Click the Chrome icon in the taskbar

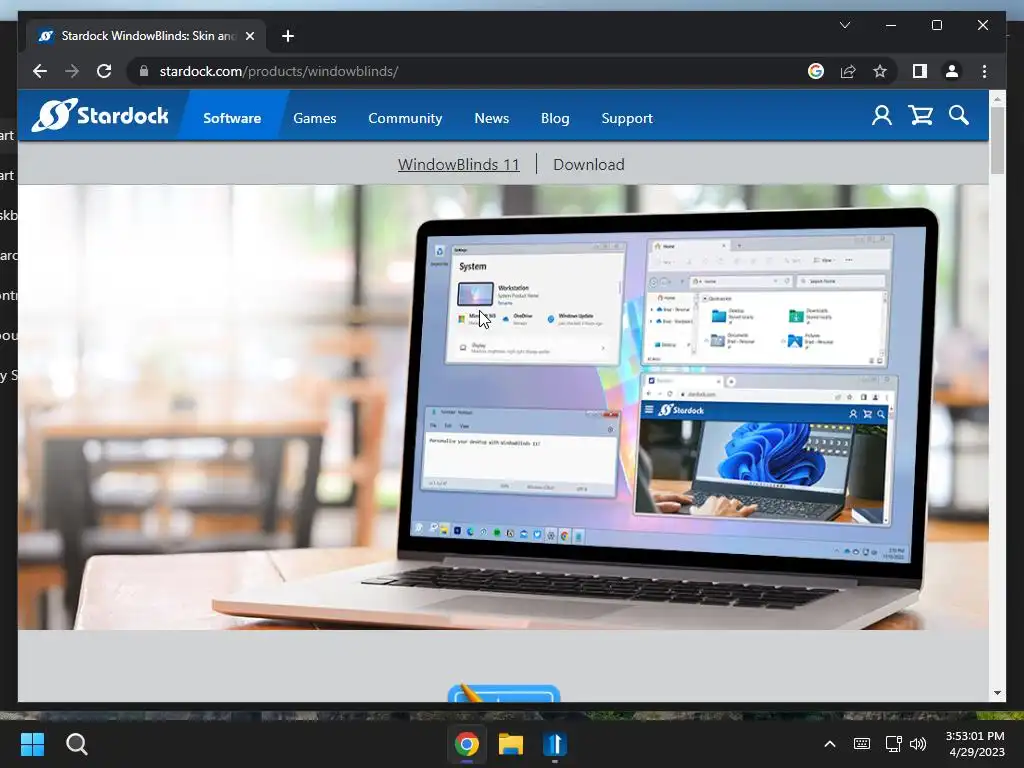click(x=466, y=744)
